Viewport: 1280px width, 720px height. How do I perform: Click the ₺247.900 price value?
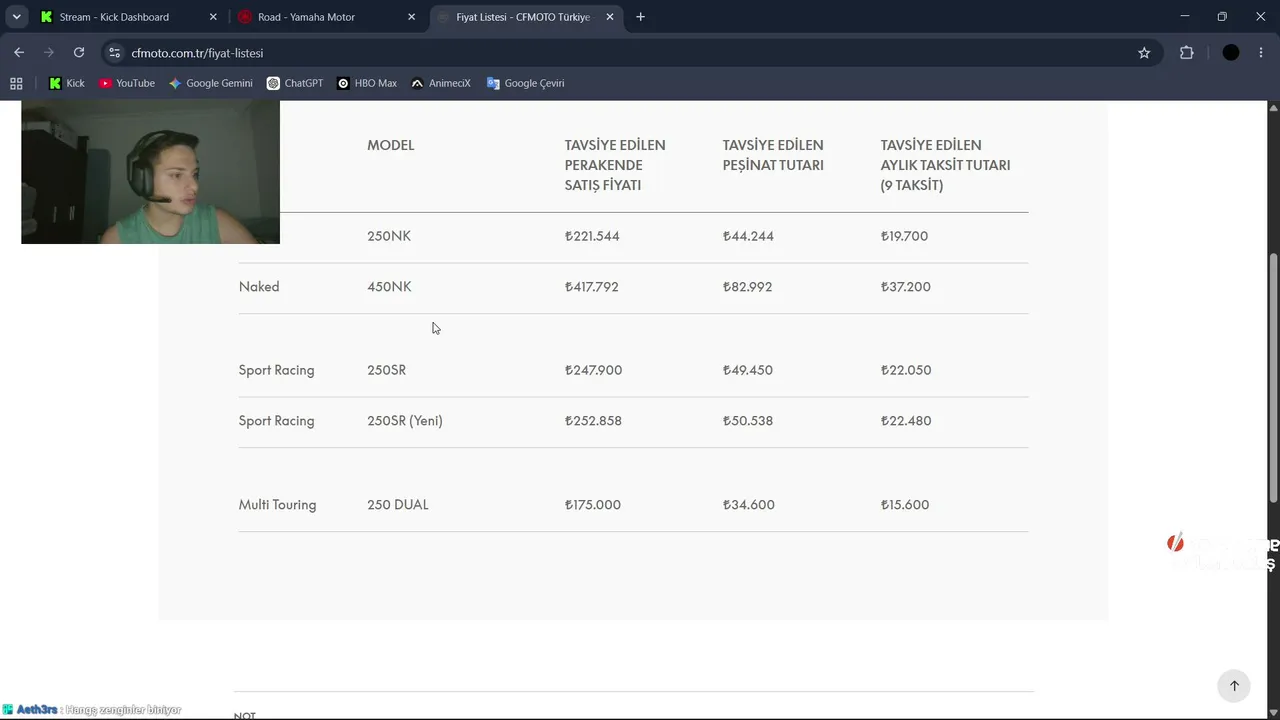click(x=593, y=370)
